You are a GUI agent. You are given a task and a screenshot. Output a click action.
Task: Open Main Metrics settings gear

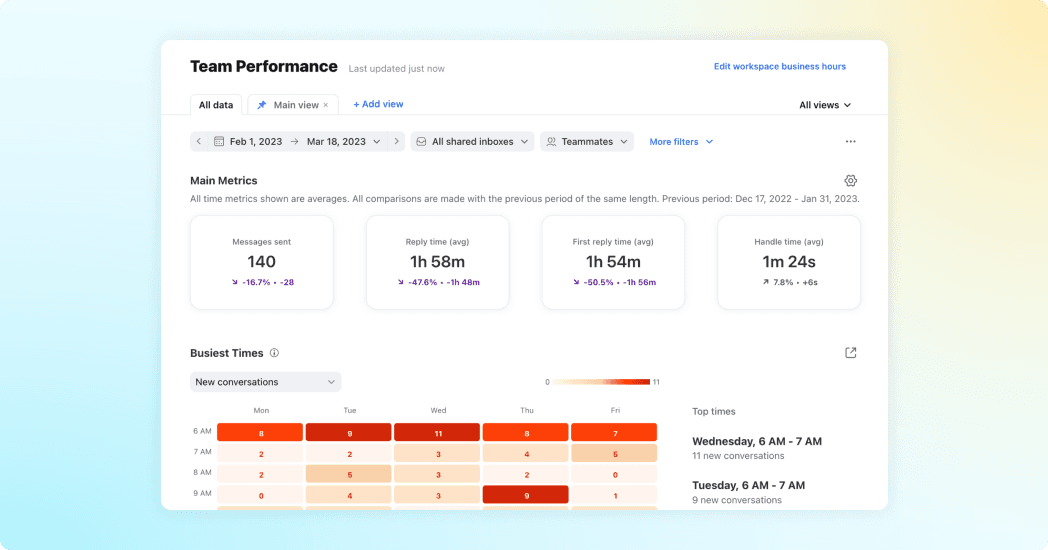tap(850, 180)
